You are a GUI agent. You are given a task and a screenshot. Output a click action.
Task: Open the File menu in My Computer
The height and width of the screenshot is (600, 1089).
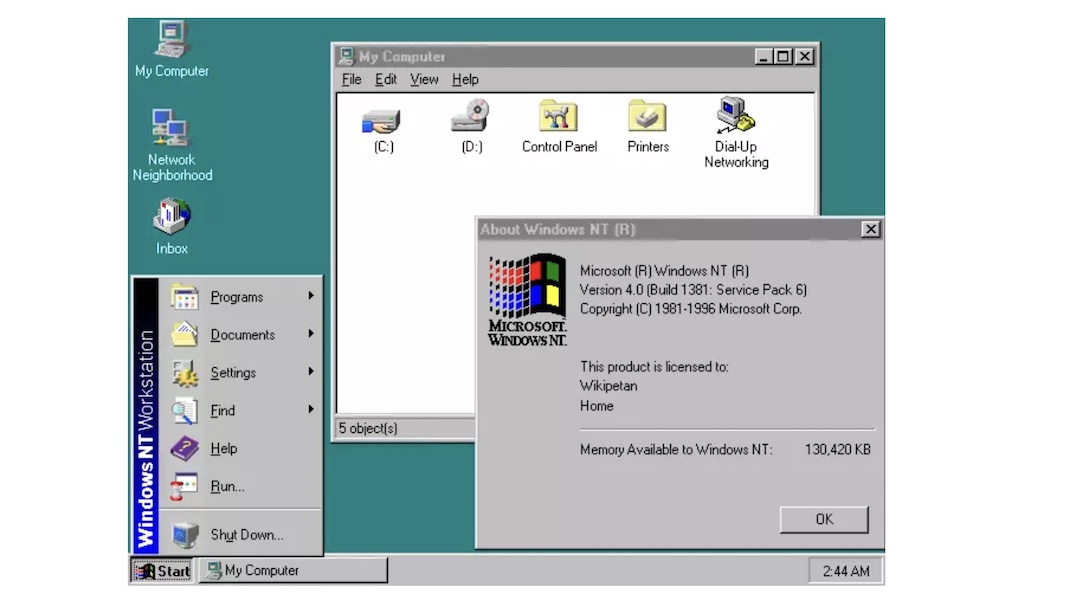(x=351, y=79)
